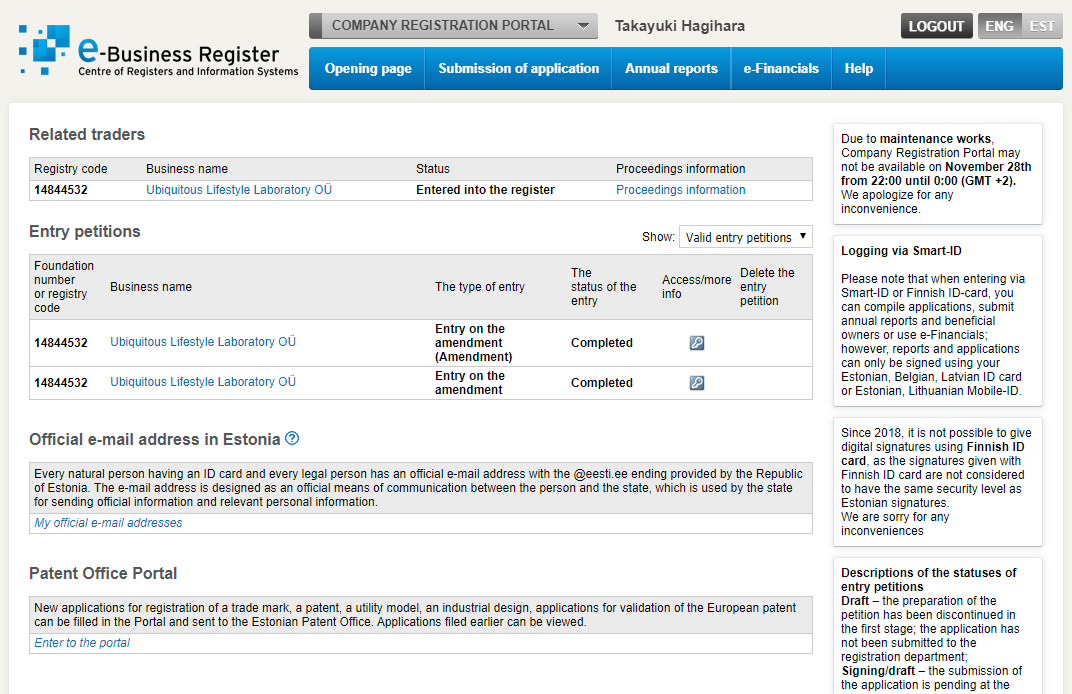The width and height of the screenshot is (1072, 694).
Task: Expand the Company Registration Portal dropdown
Action: (x=453, y=26)
